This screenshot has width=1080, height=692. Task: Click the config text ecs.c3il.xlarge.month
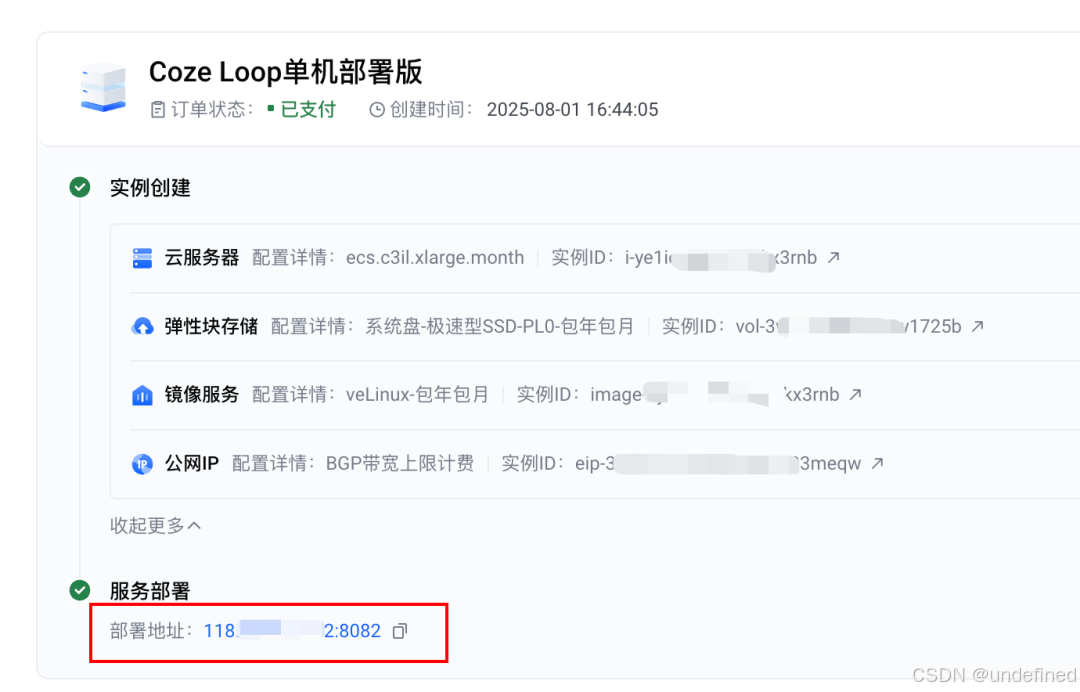[435, 258]
